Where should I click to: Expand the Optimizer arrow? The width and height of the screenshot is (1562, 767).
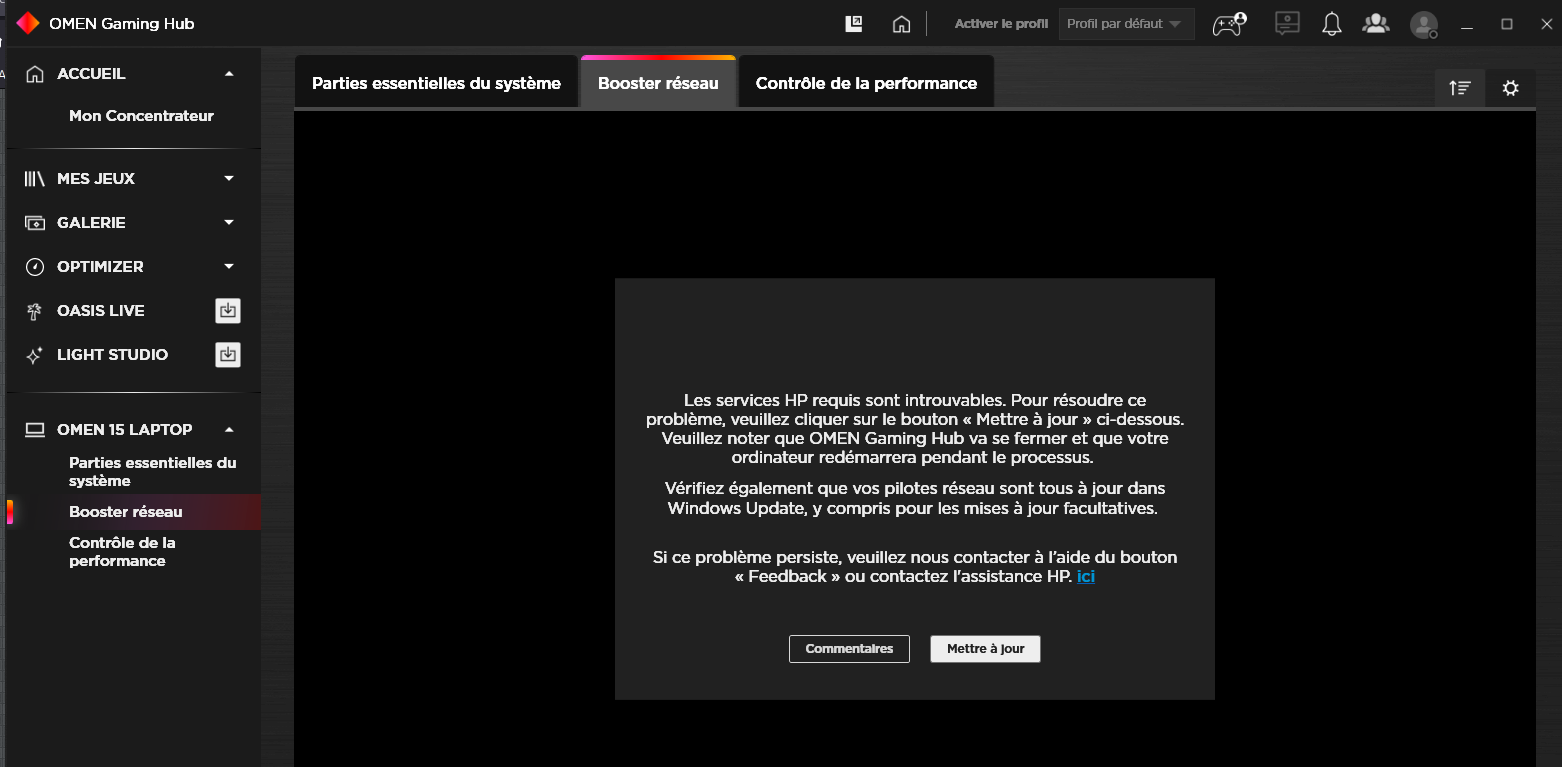(229, 266)
